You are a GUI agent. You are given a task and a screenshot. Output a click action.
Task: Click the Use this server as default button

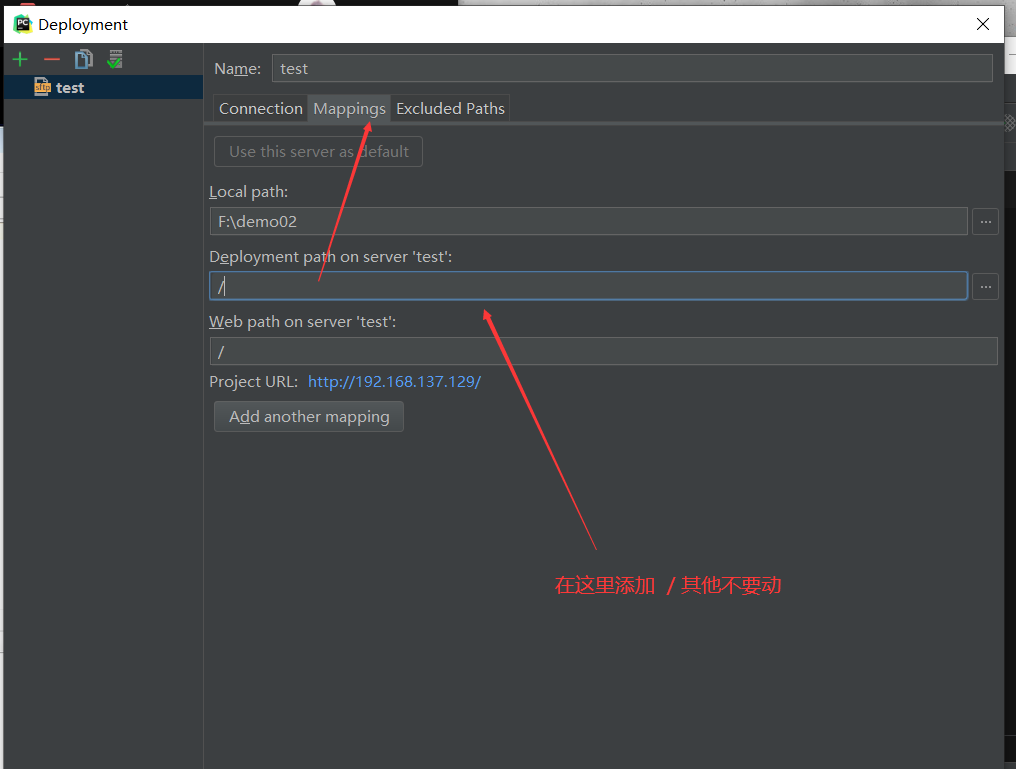(x=317, y=151)
